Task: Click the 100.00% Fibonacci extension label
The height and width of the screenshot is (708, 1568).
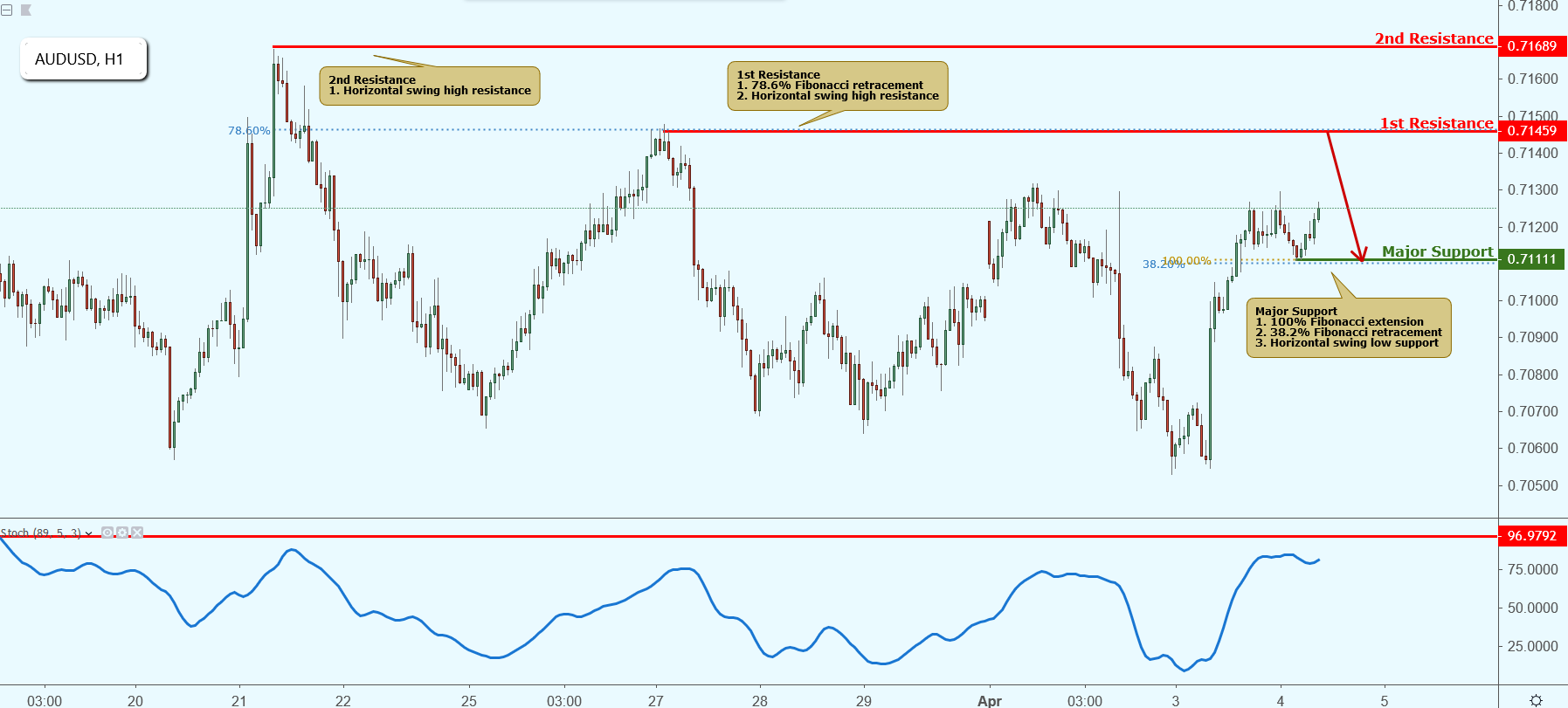Action: click(x=1187, y=261)
